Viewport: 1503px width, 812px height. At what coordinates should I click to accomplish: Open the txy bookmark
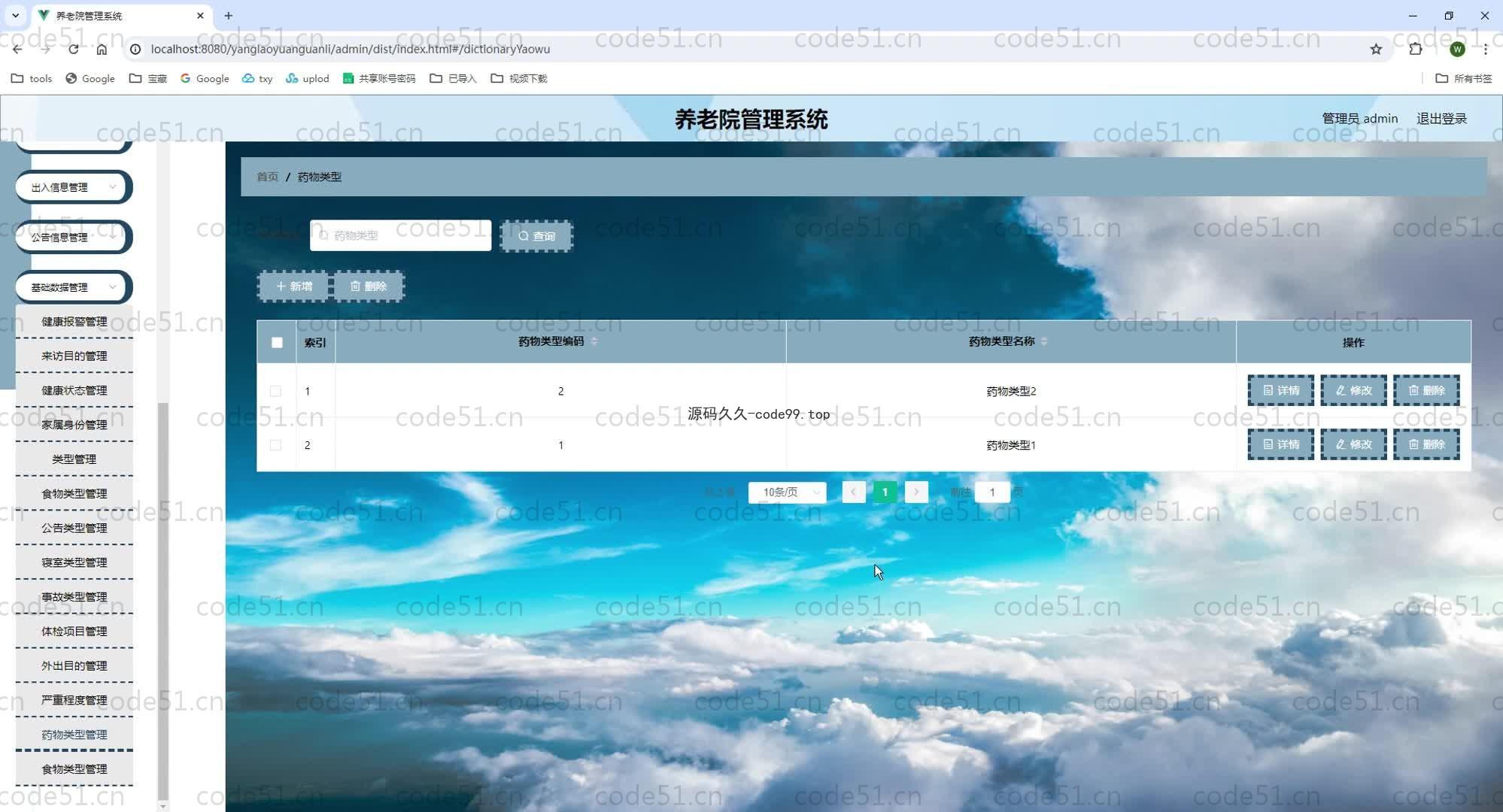[257, 78]
